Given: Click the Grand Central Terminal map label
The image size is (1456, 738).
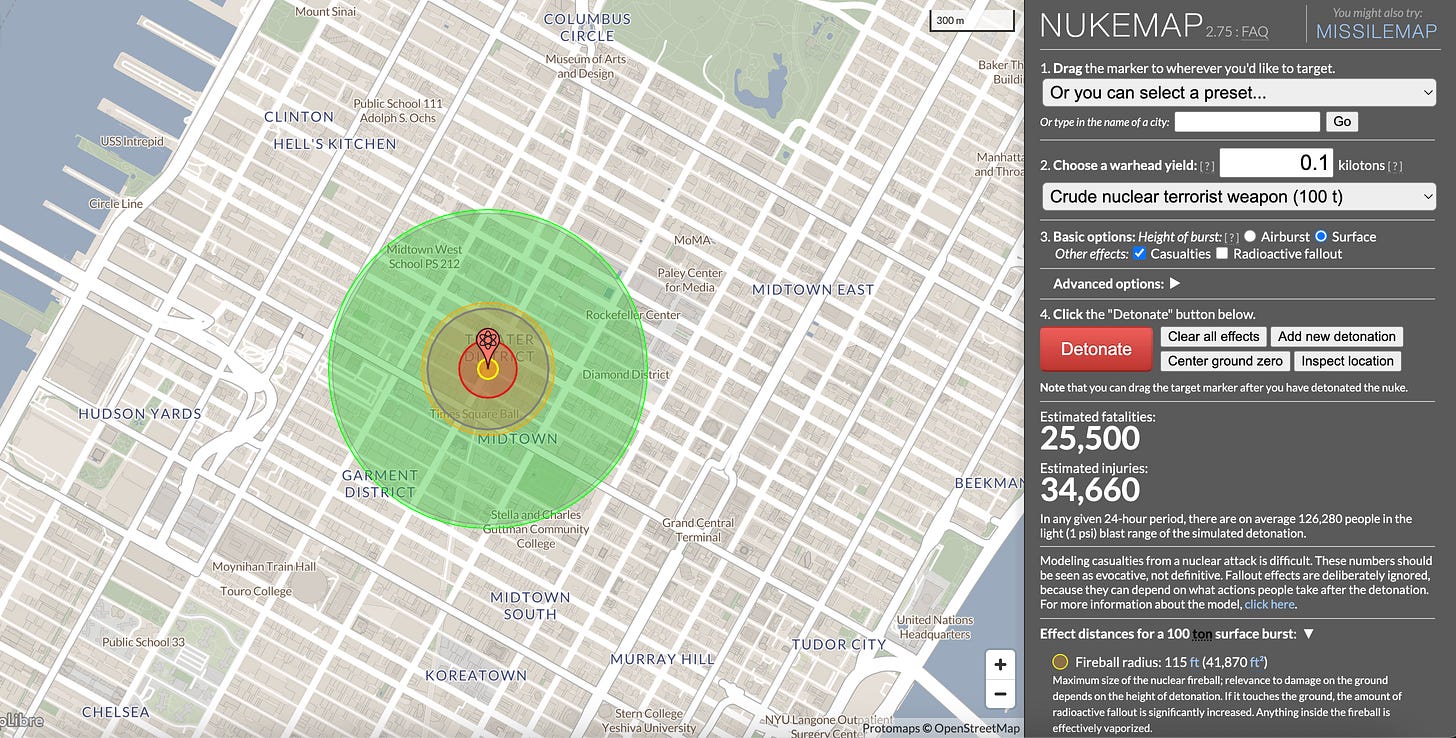Looking at the screenshot, I should [698, 530].
